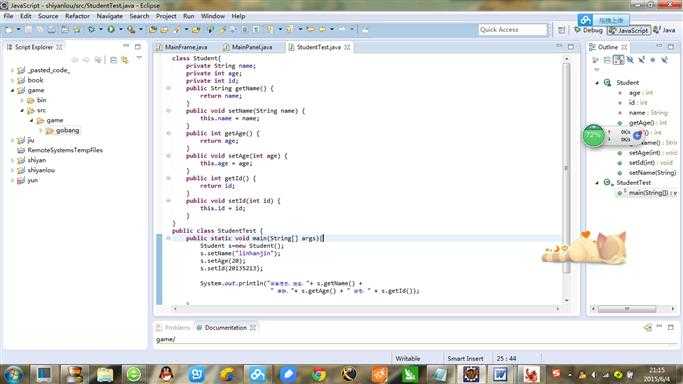Click Back arrow in Script Explorer toolbar
The width and height of the screenshot is (683, 384).
tap(75, 60)
